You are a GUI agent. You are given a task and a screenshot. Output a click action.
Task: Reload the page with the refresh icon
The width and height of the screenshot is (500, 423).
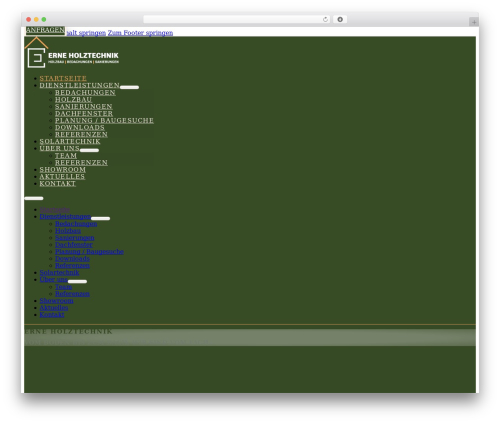click(325, 19)
